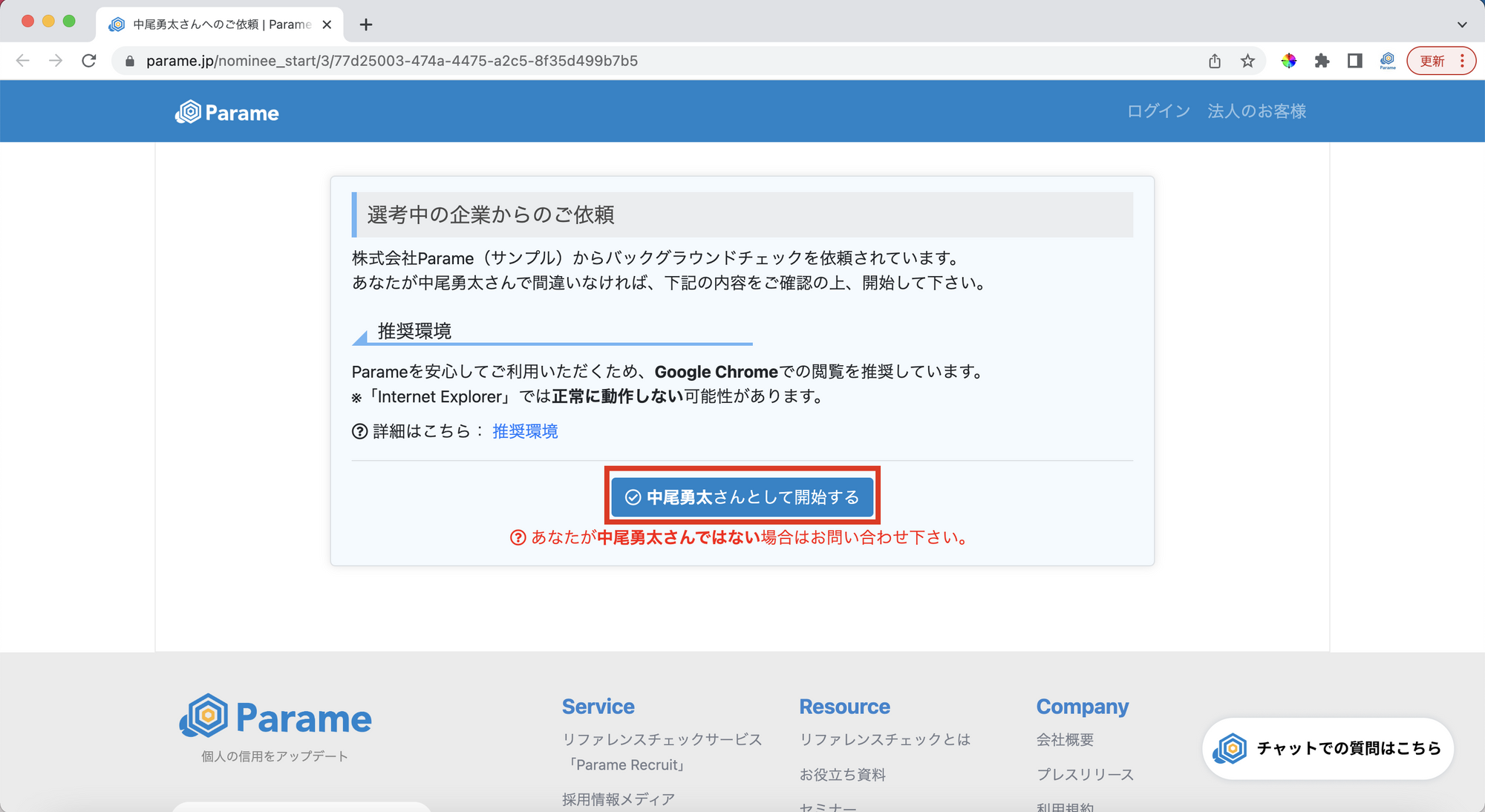Select the parame.jp URL address field
Image resolution: width=1485 pixels, height=812 pixels.
(x=392, y=61)
